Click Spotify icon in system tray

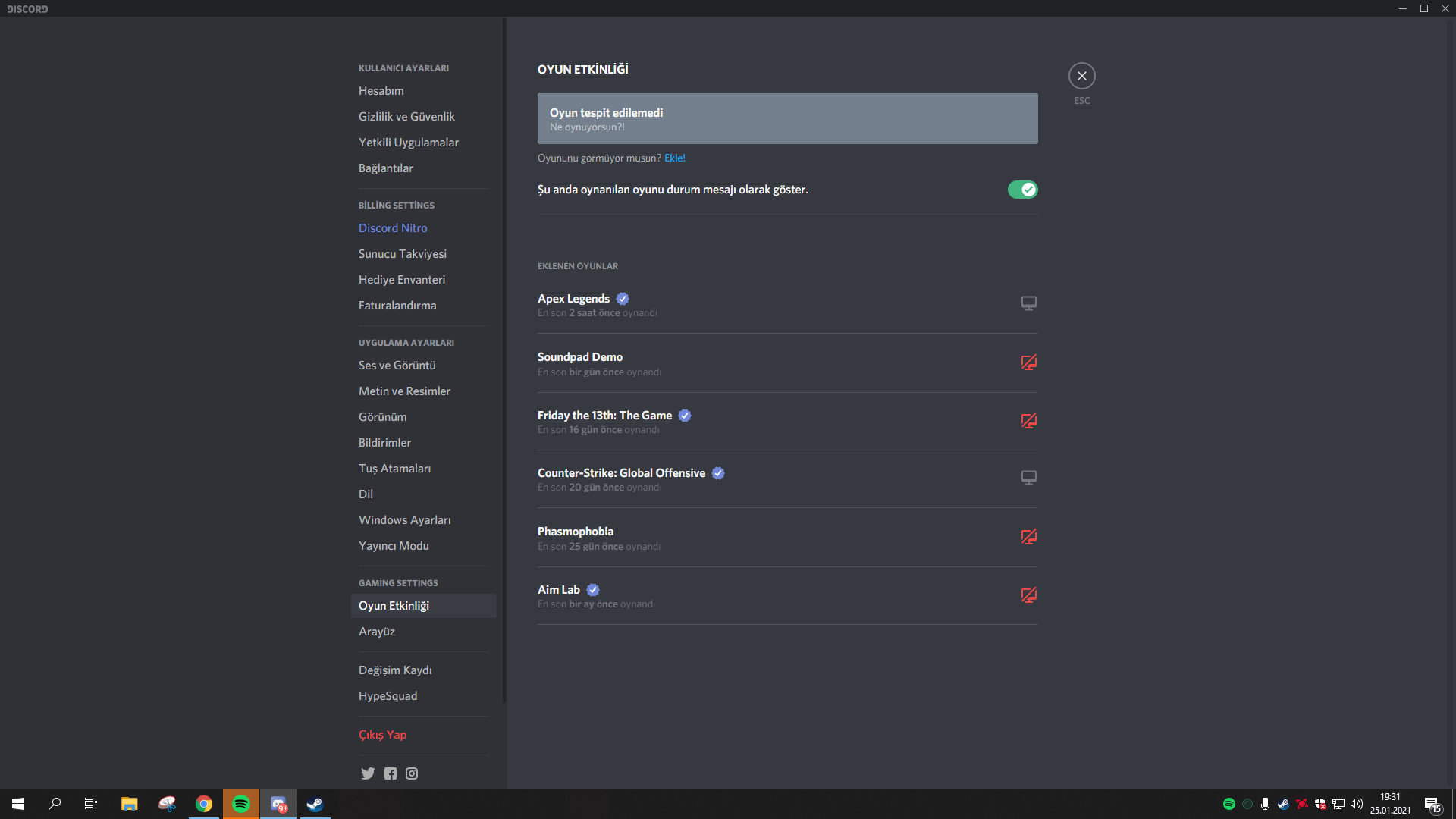pyautogui.click(x=1229, y=804)
